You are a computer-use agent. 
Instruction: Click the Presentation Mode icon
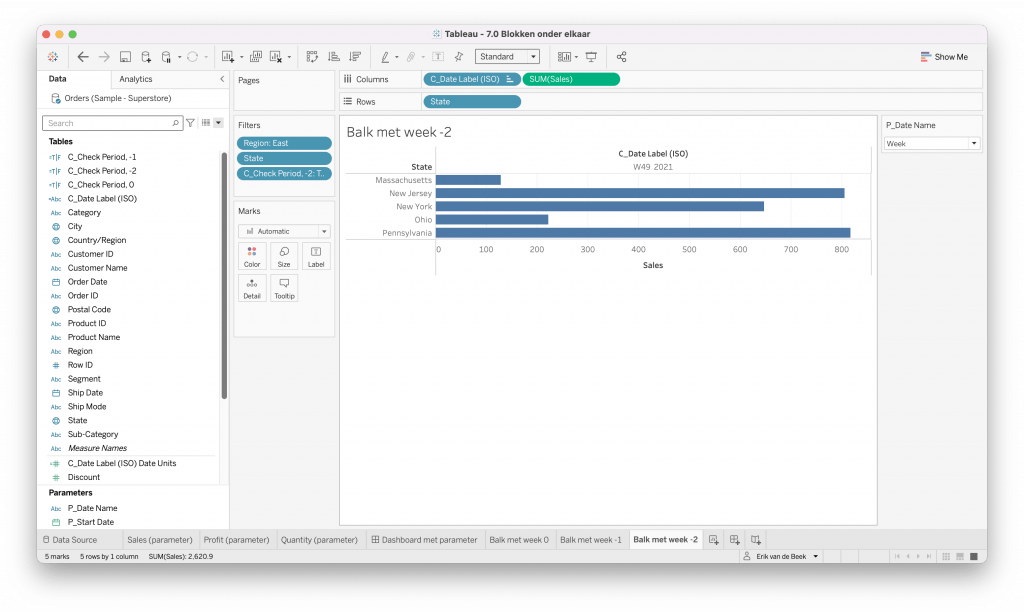pyautogui.click(x=591, y=57)
